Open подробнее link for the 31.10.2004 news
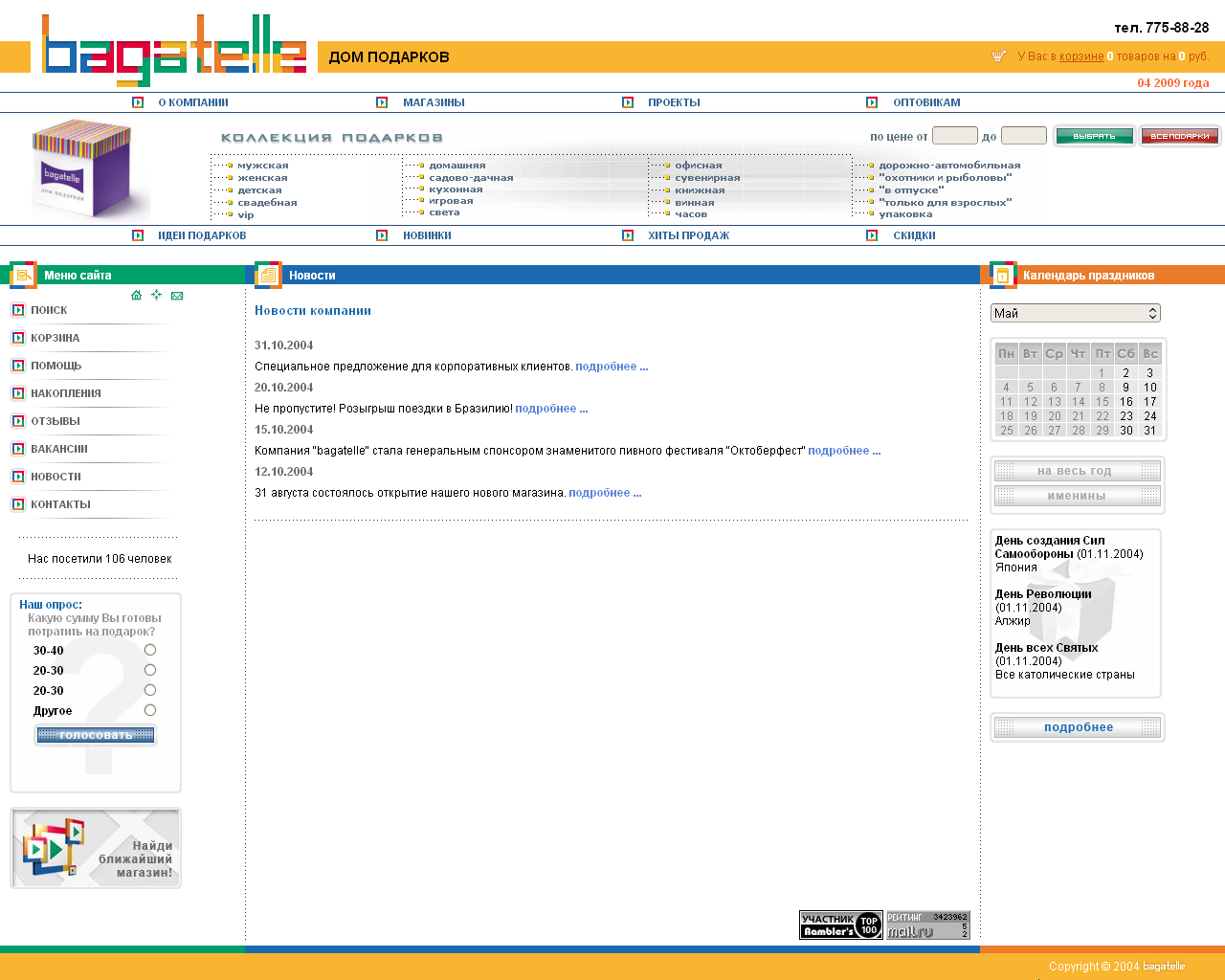The image size is (1225, 980). pyautogui.click(x=612, y=367)
